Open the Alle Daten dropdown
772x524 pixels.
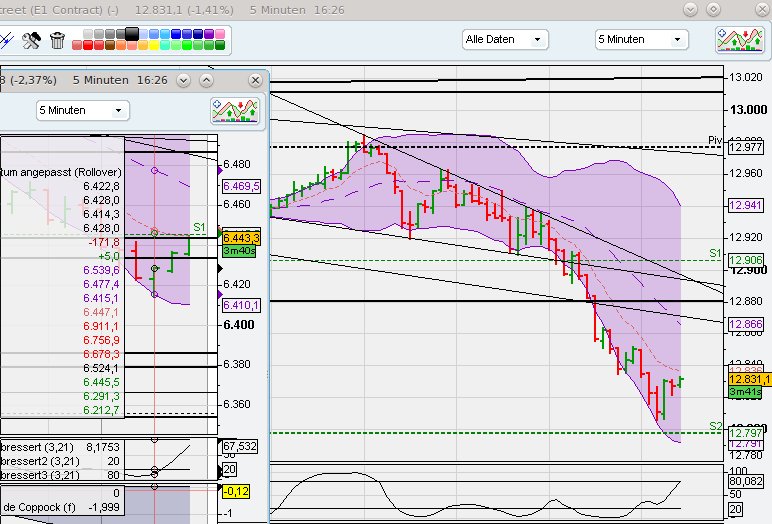505,39
